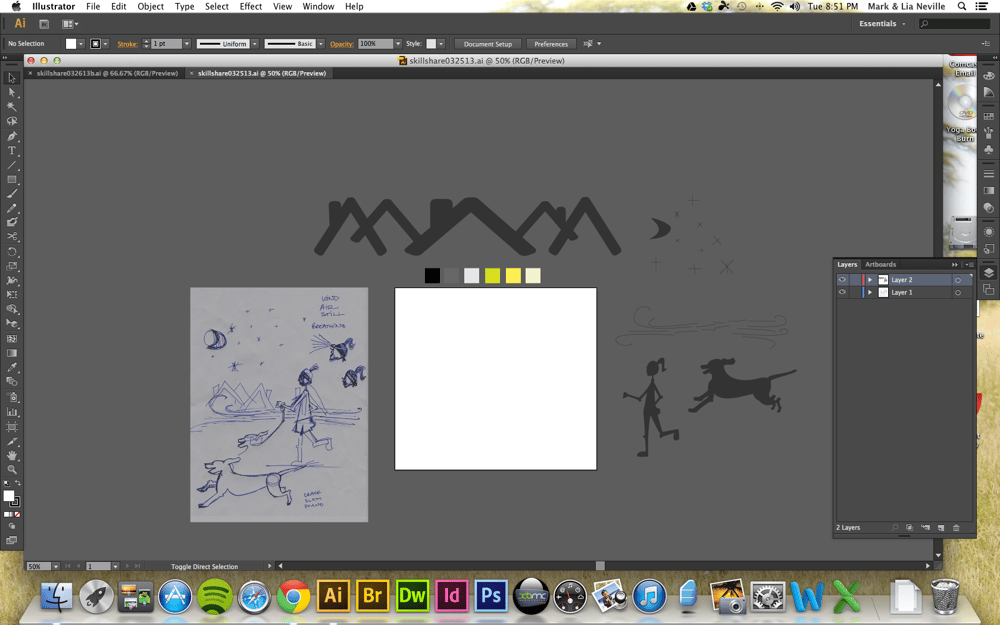
Task: Select the Type tool
Action: pos(11,151)
